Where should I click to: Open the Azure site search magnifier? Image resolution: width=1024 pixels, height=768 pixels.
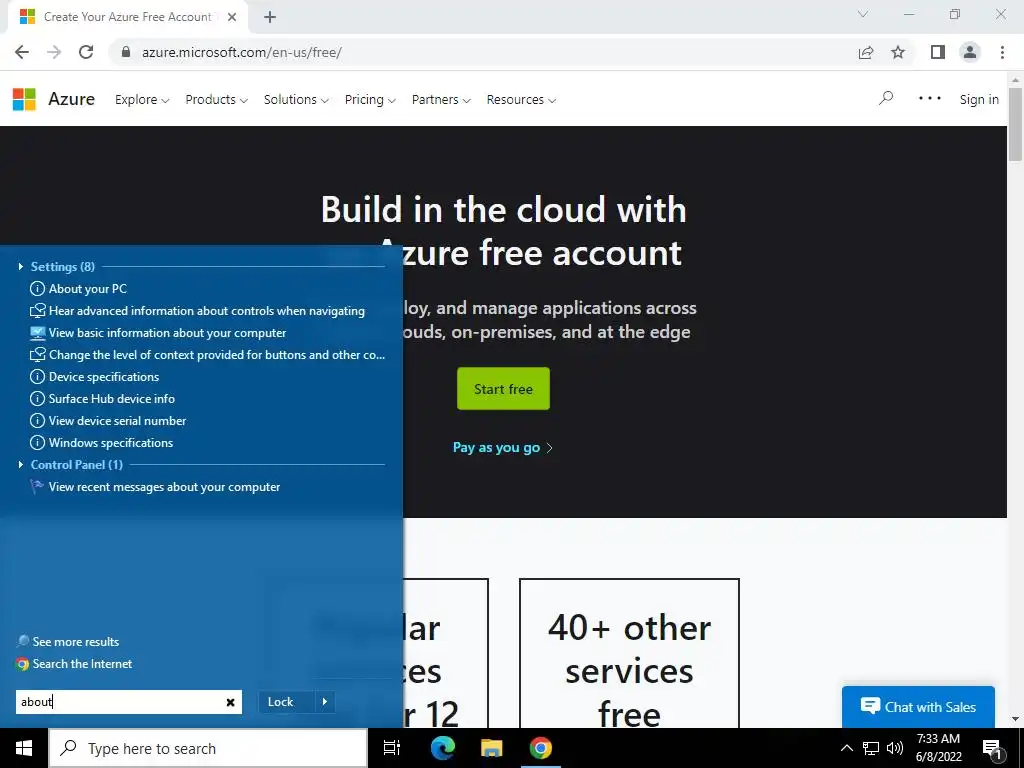tap(886, 99)
